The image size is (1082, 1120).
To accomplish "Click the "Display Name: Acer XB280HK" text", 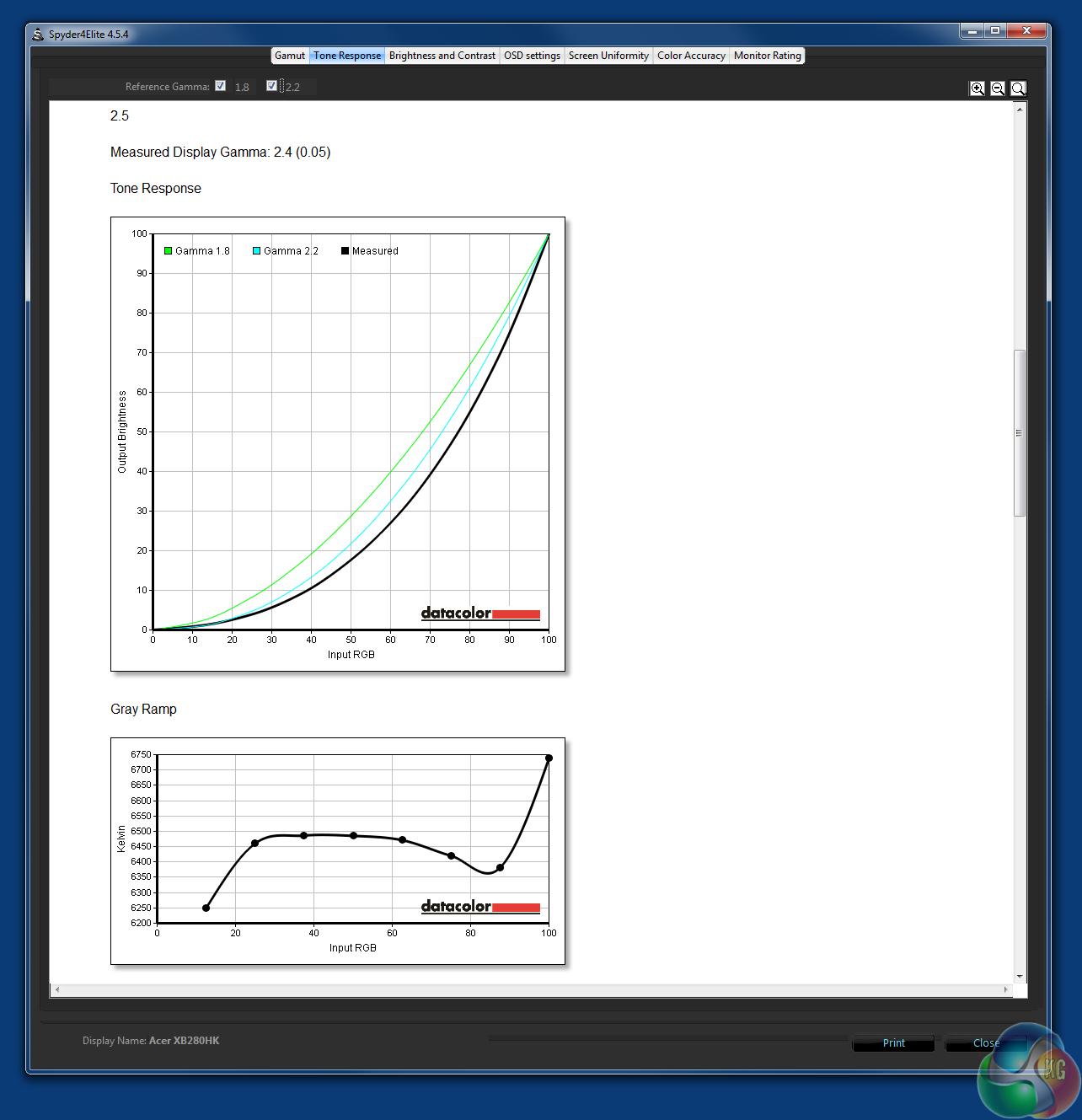I will 151,1041.
